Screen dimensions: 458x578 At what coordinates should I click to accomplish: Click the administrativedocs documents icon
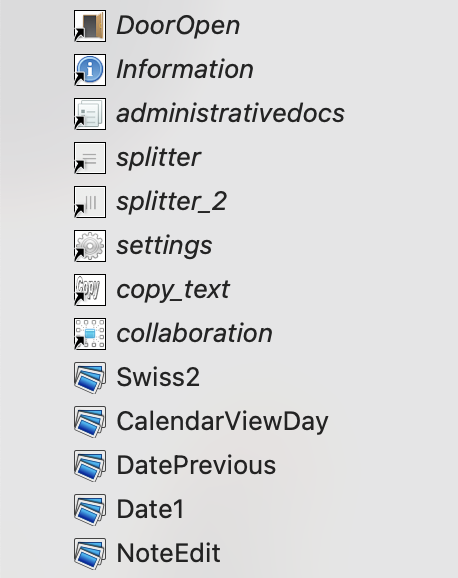[x=90, y=114]
